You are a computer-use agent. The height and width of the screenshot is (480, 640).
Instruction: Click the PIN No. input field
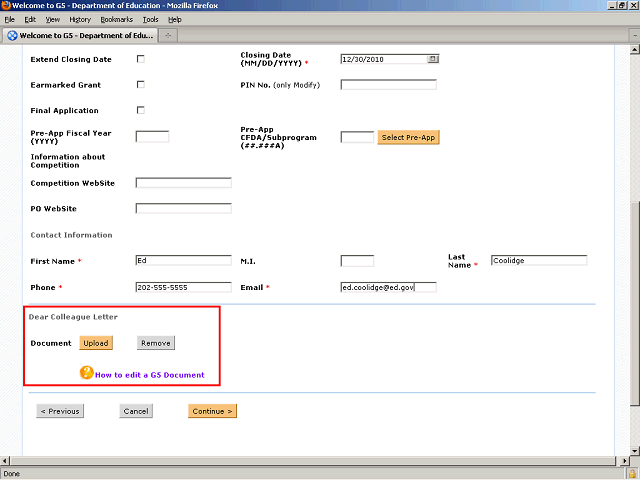click(x=389, y=84)
